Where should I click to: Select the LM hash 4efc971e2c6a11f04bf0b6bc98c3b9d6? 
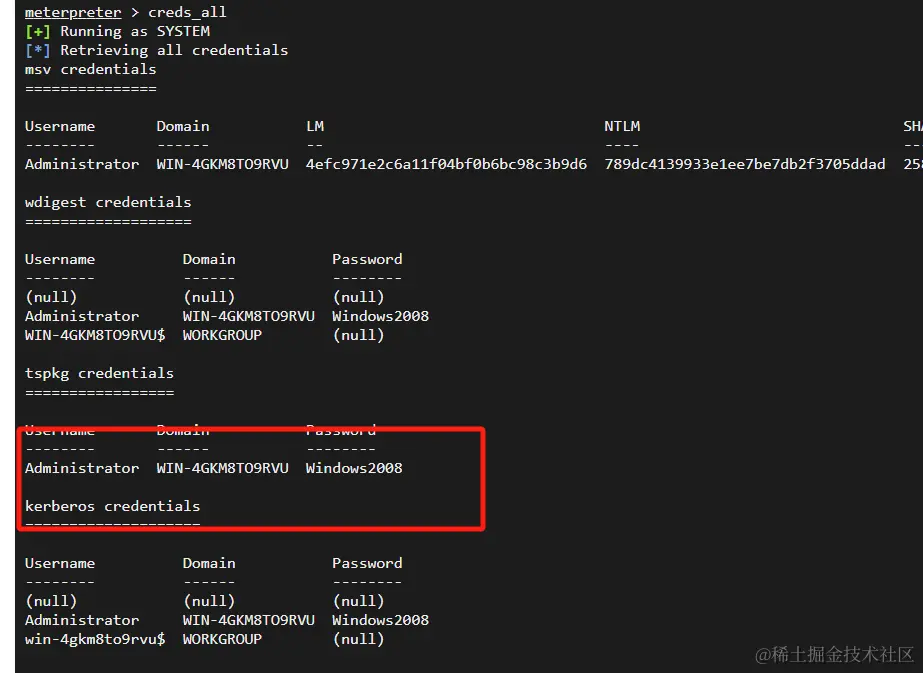[446, 164]
